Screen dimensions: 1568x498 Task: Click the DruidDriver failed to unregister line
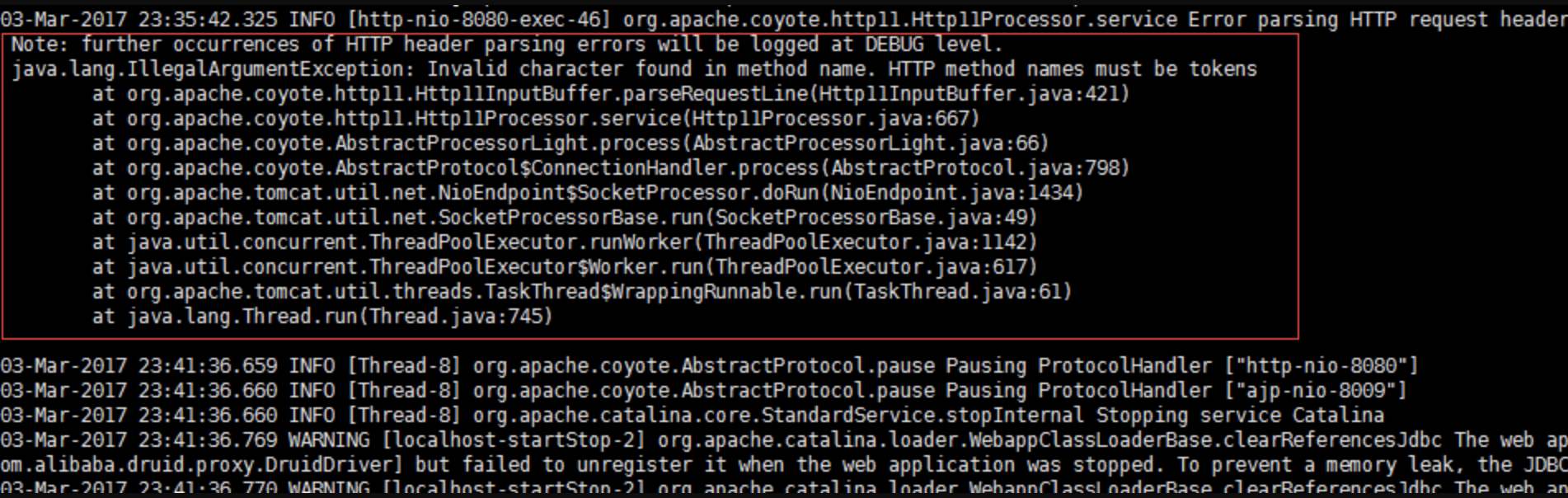coord(783,465)
